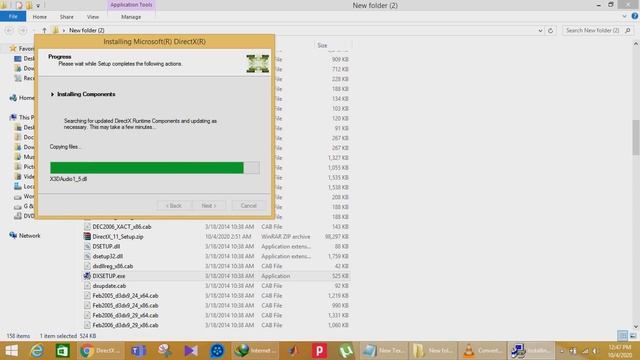Select the file Feb2006_d3dx9_29_x86.cab

[x=125, y=325]
